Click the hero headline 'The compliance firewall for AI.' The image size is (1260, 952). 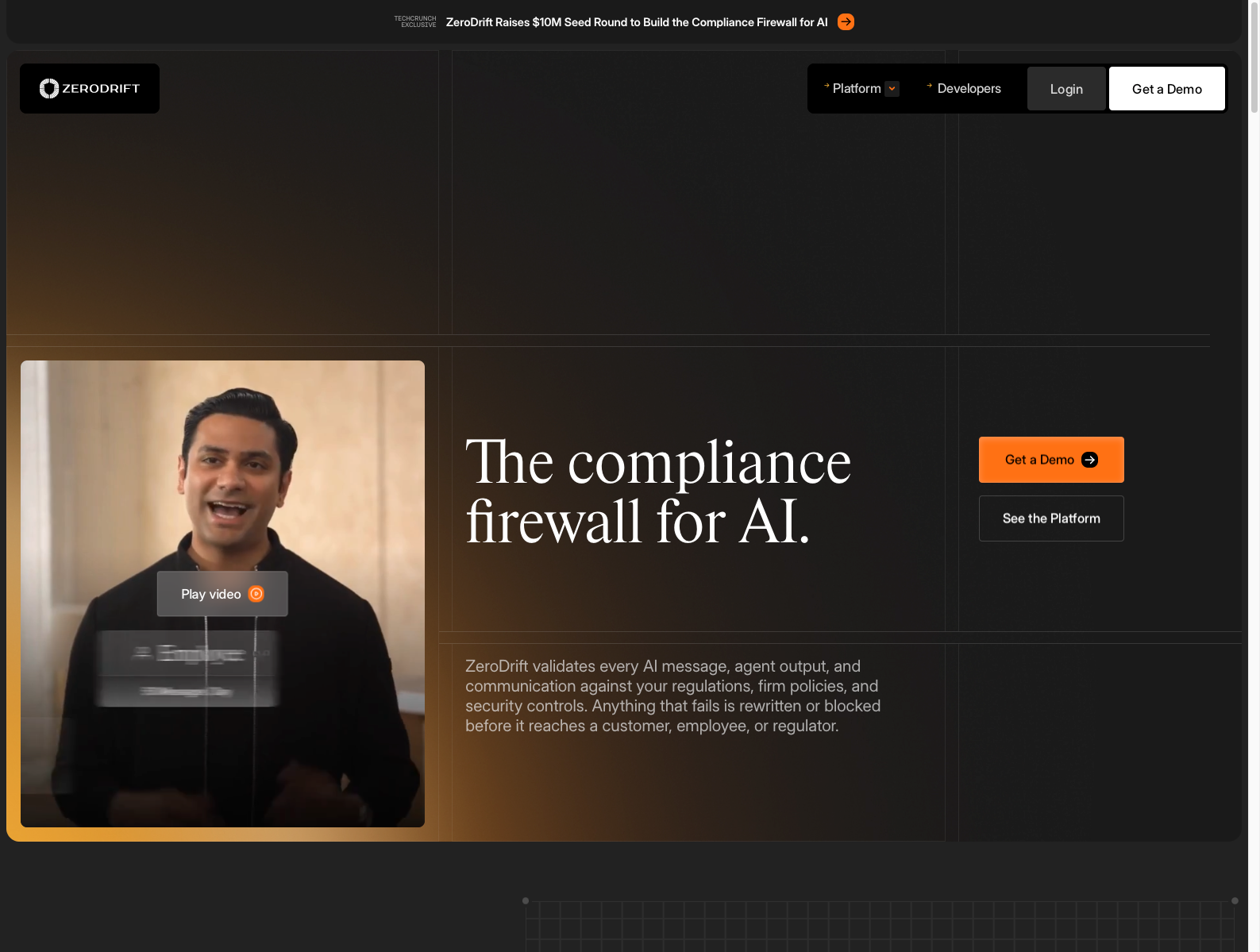click(658, 492)
